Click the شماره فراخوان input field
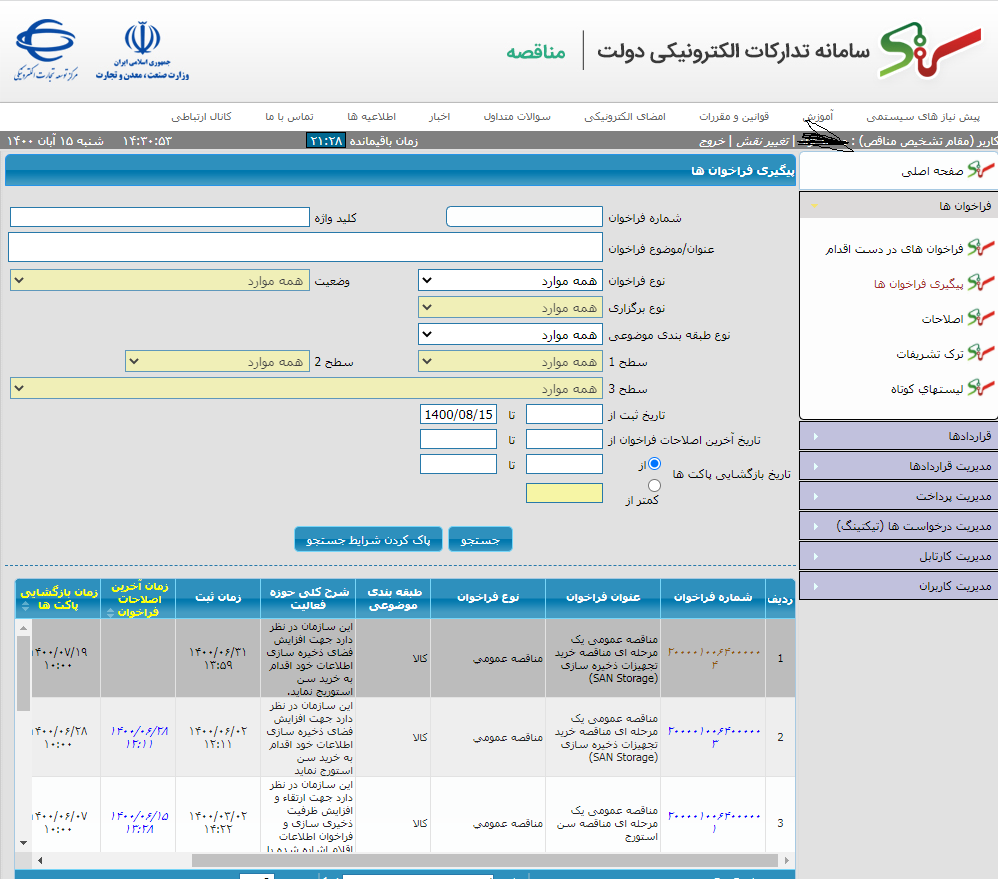Viewport: 998px width, 879px height. point(524,217)
